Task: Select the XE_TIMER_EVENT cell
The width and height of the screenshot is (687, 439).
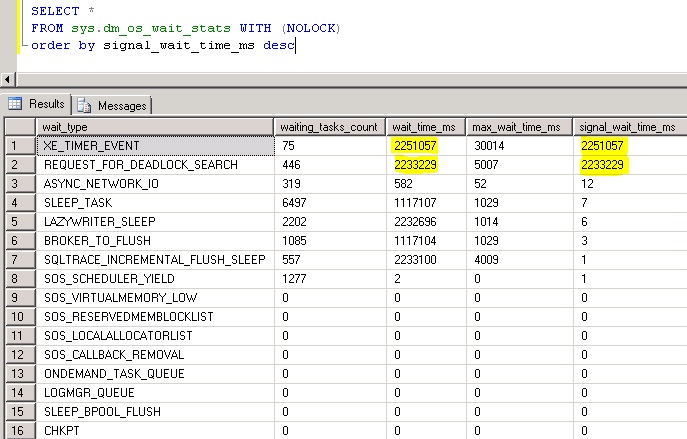Action: tap(153, 146)
